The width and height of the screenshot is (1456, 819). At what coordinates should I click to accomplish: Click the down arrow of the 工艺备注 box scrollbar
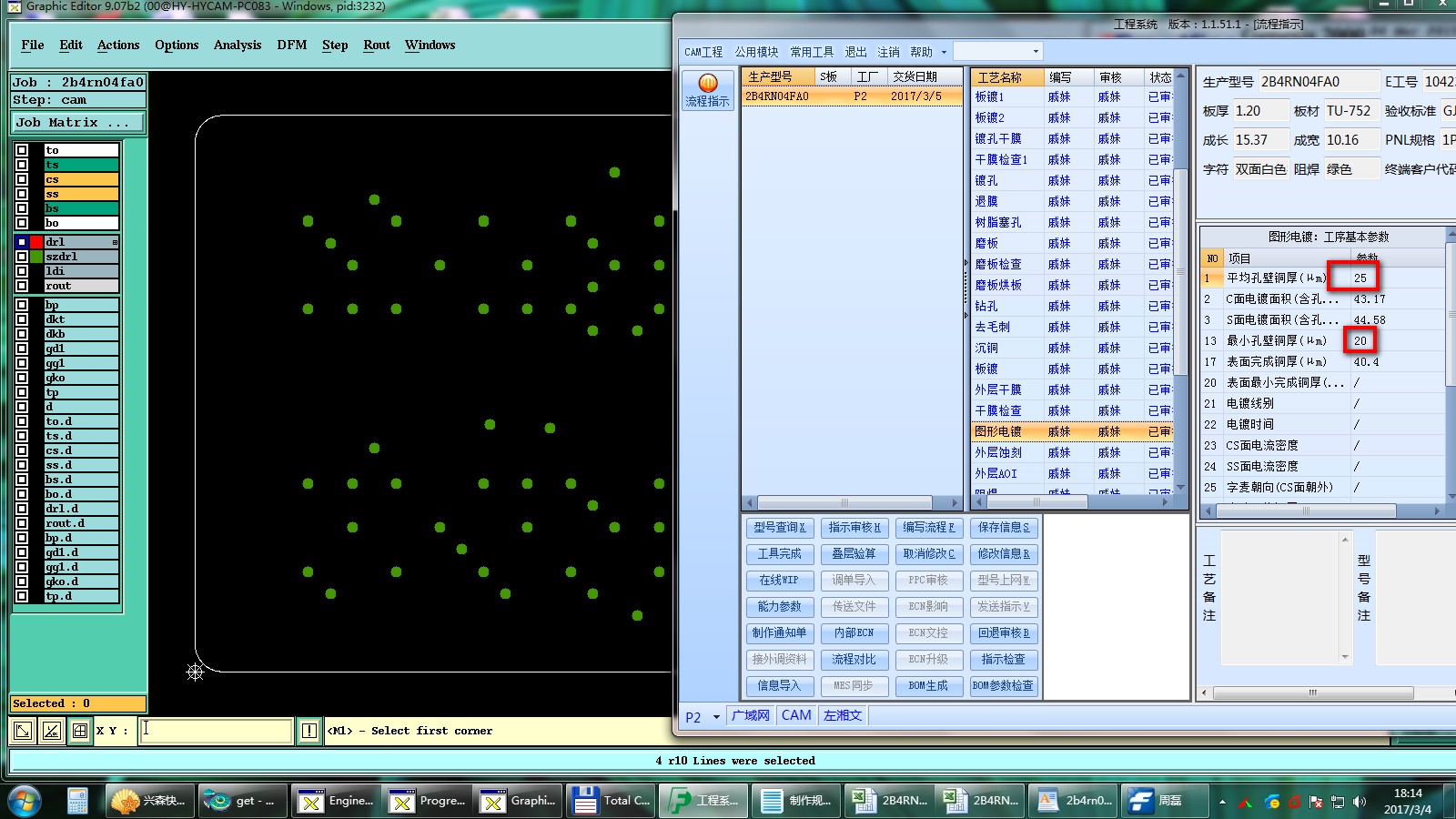click(x=1345, y=657)
